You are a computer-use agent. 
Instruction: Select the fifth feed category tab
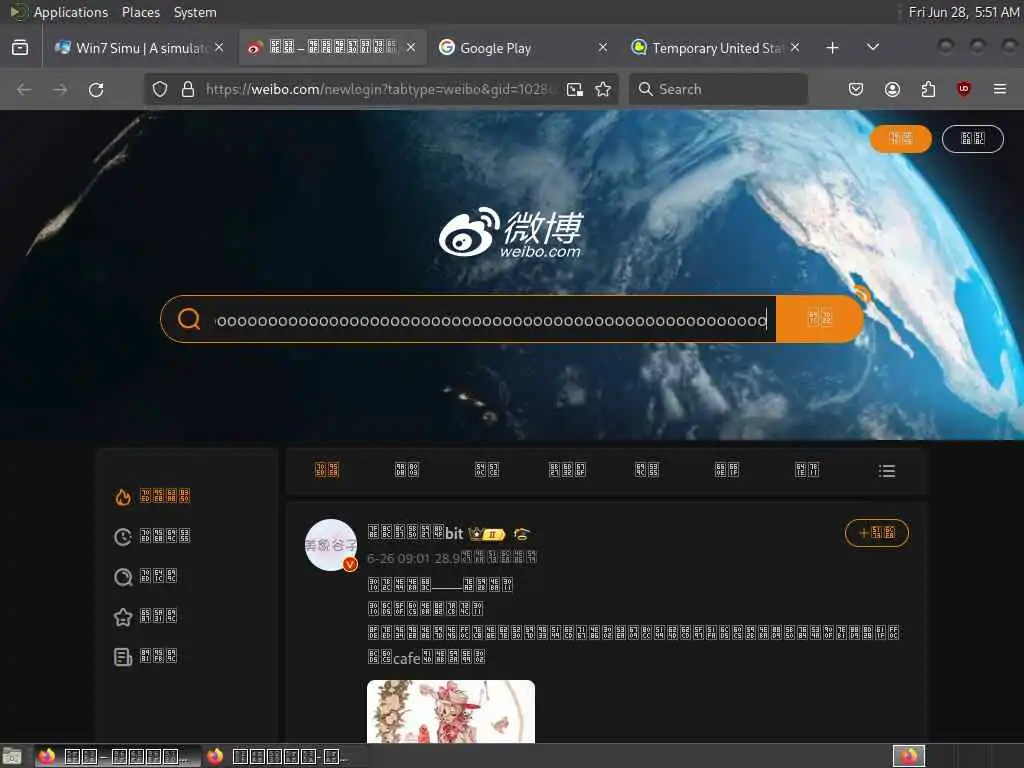point(647,470)
